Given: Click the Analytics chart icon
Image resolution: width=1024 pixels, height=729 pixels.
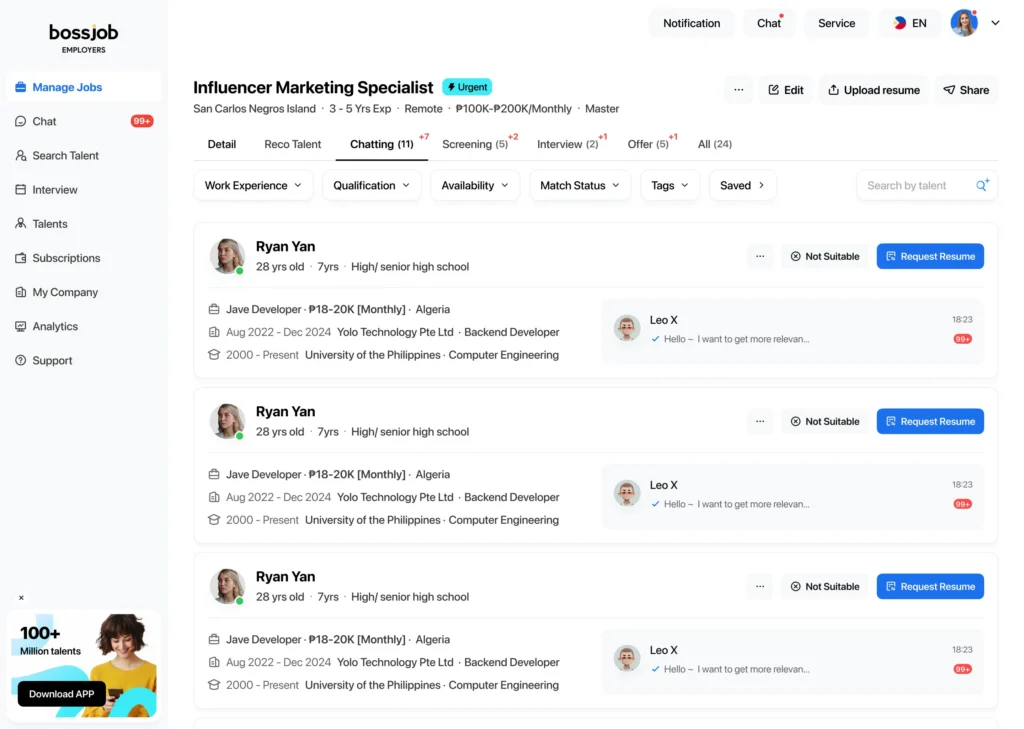Looking at the screenshot, I should coord(20,326).
